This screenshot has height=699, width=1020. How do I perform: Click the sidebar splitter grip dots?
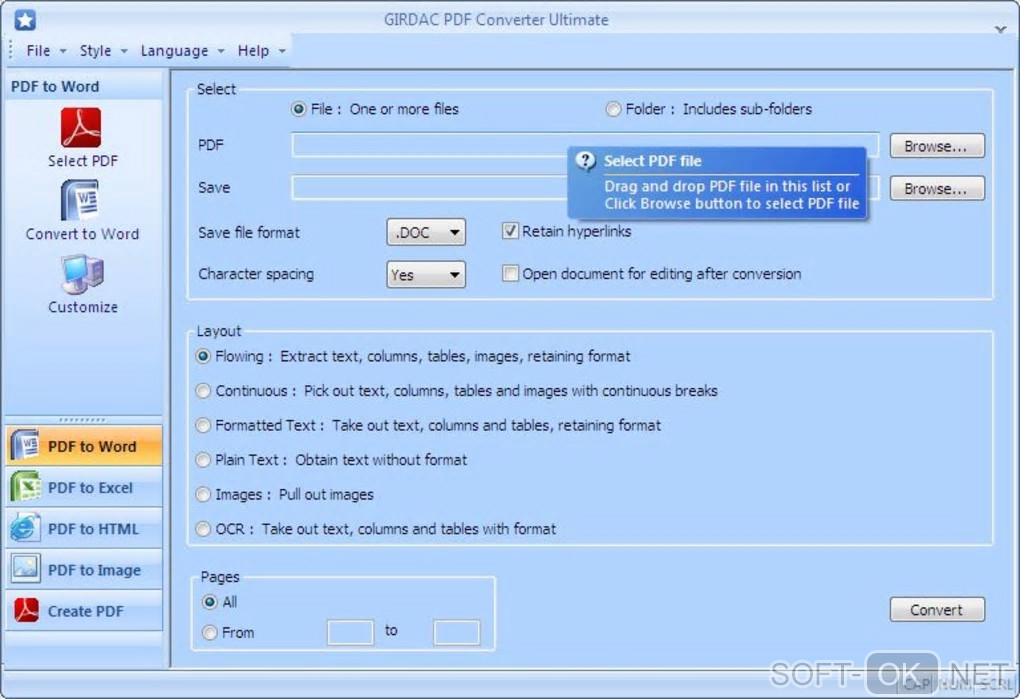pos(82,420)
